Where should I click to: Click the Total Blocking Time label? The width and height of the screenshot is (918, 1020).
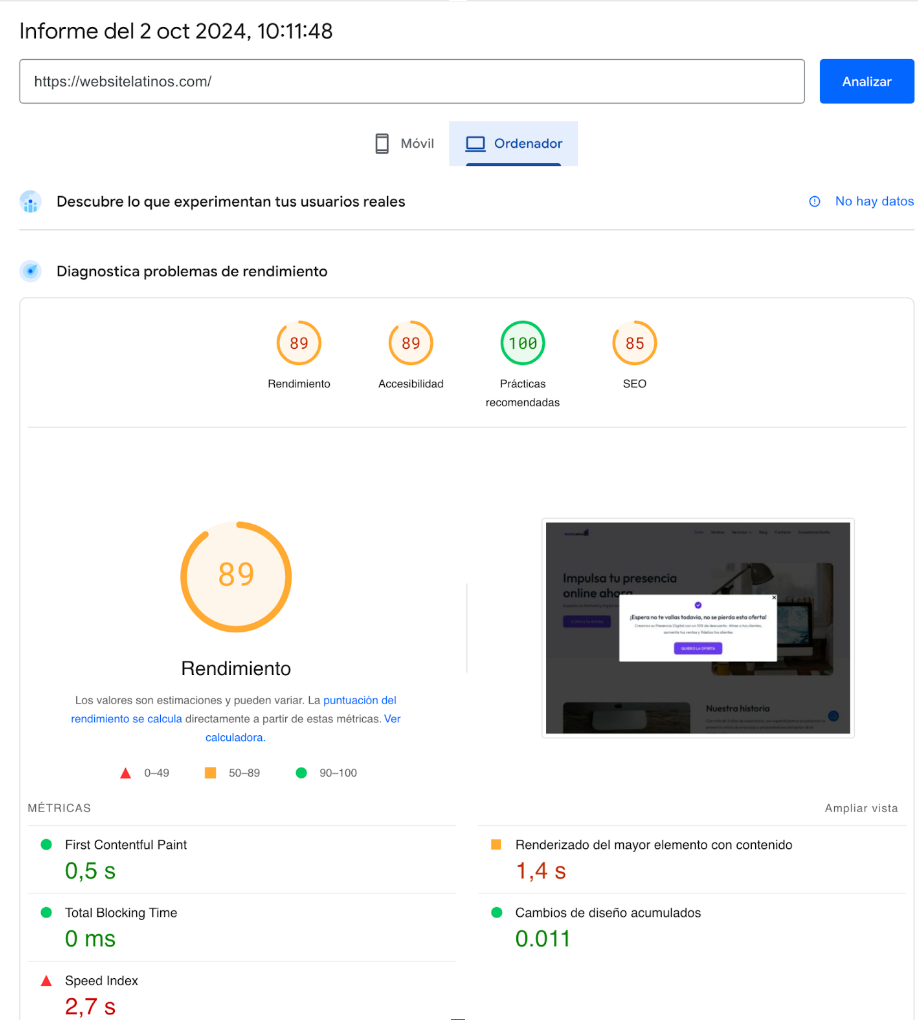(121, 913)
